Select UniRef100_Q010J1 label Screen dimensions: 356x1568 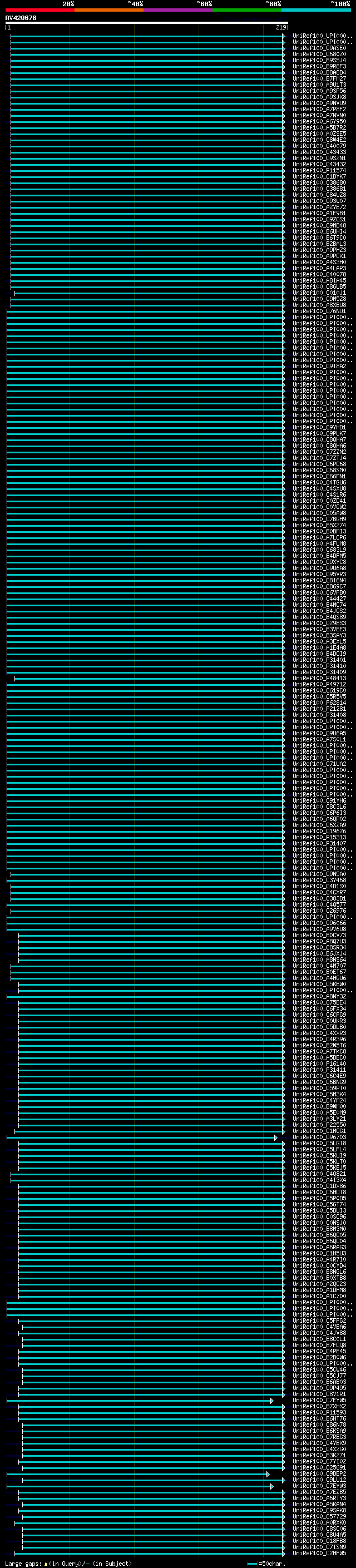[319, 293]
